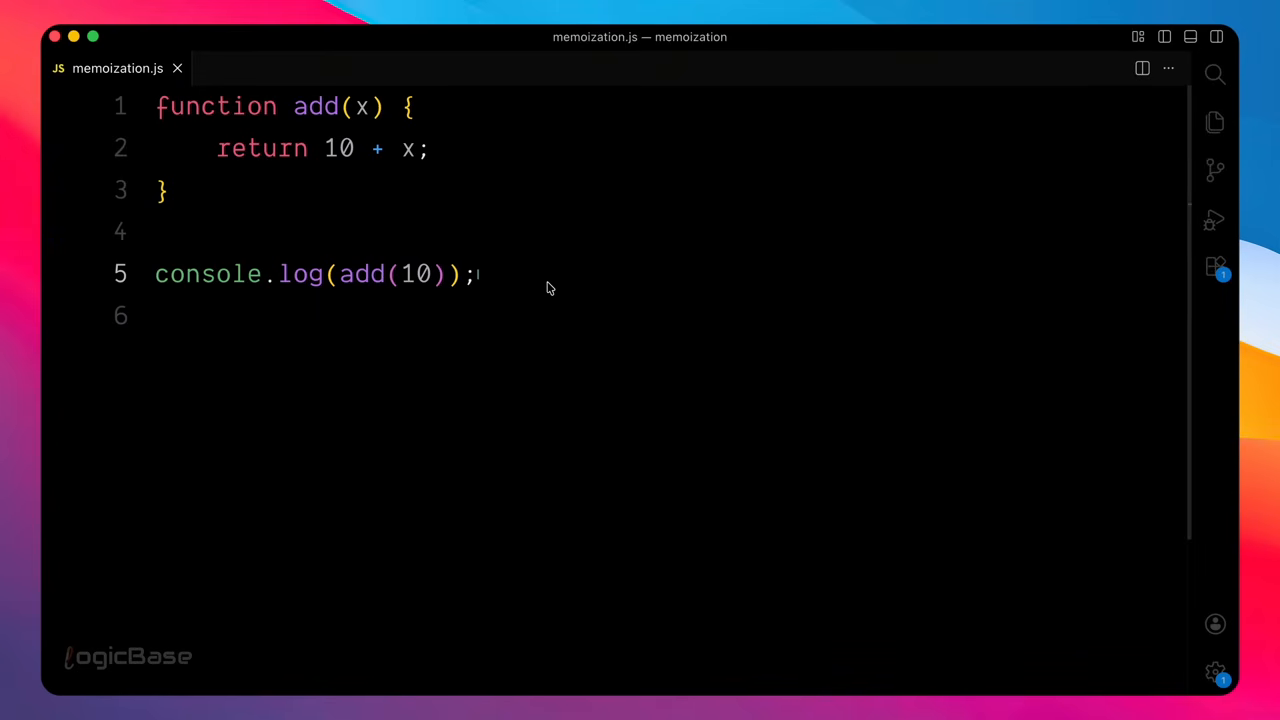1280x720 pixels.
Task: Toggle the secondary side bar from the title bar
Action: coord(1216,37)
